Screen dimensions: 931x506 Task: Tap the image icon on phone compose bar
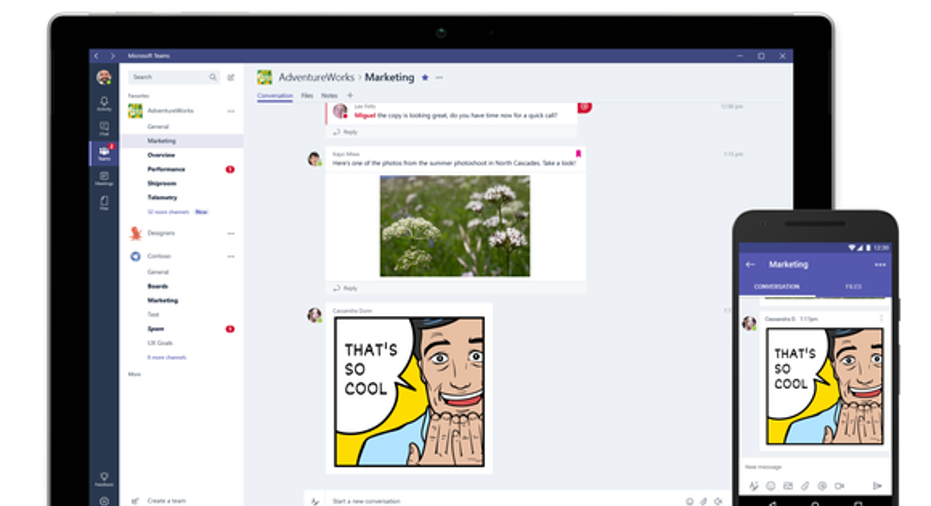[788, 486]
